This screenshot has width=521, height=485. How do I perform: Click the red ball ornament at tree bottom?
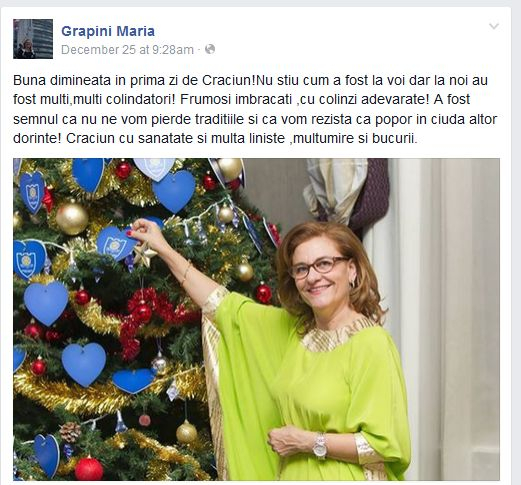coord(89,469)
